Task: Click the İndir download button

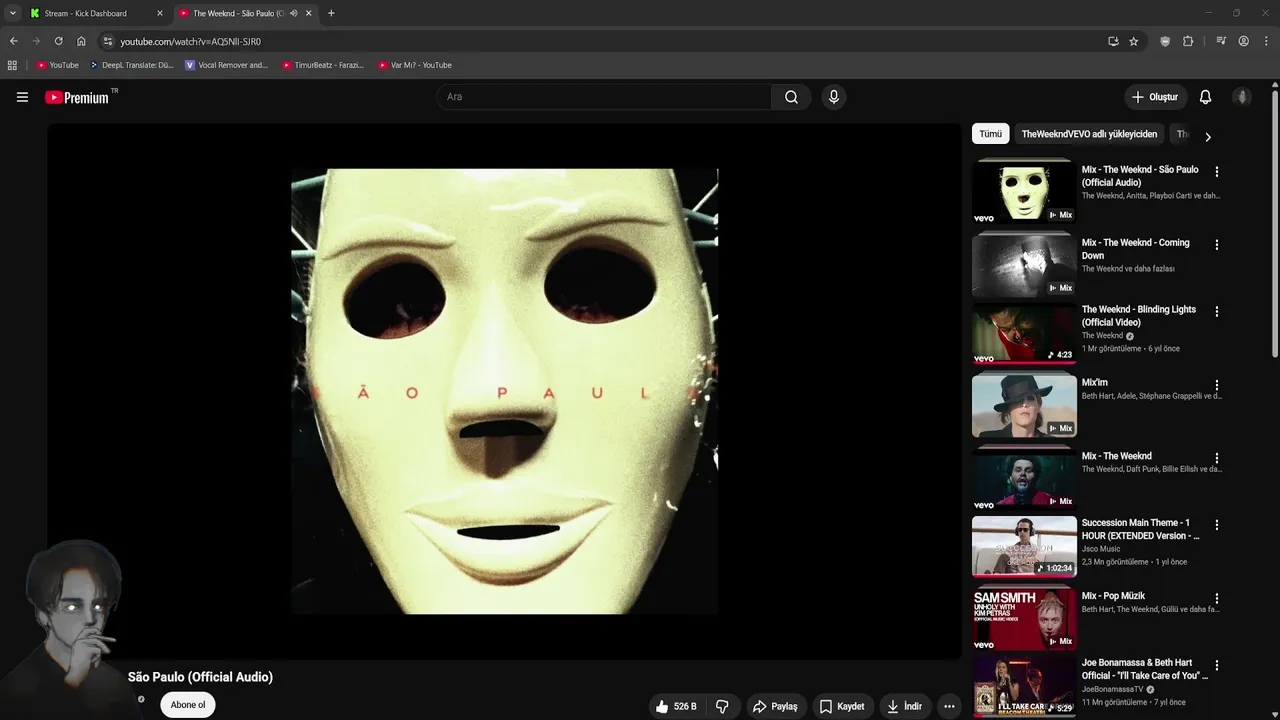Action: [x=904, y=706]
